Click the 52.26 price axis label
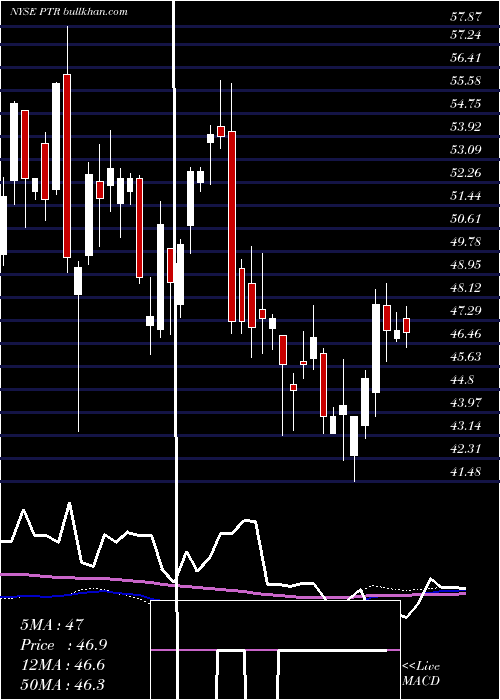 tap(466, 172)
